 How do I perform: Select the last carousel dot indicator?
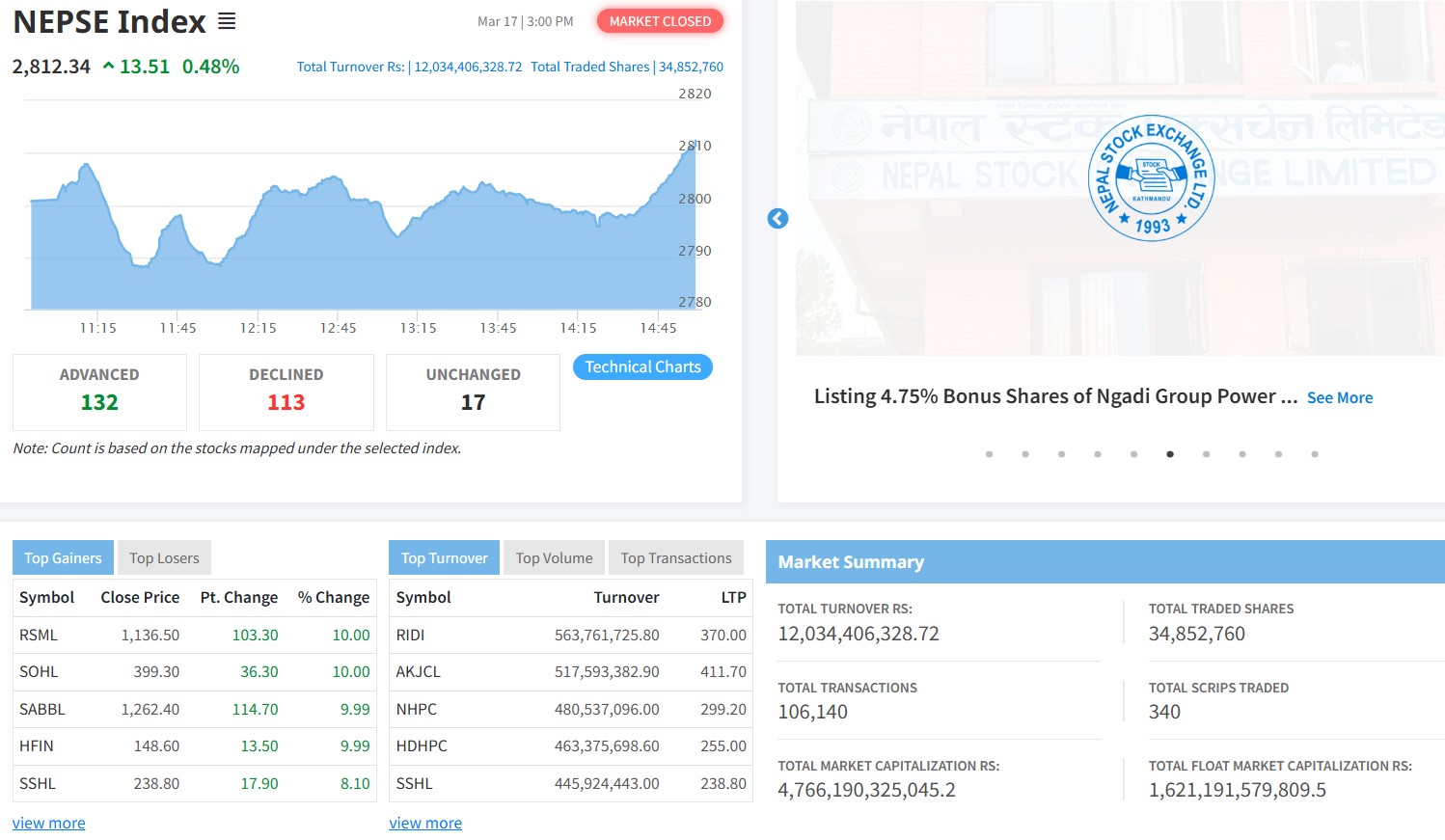tap(1314, 454)
